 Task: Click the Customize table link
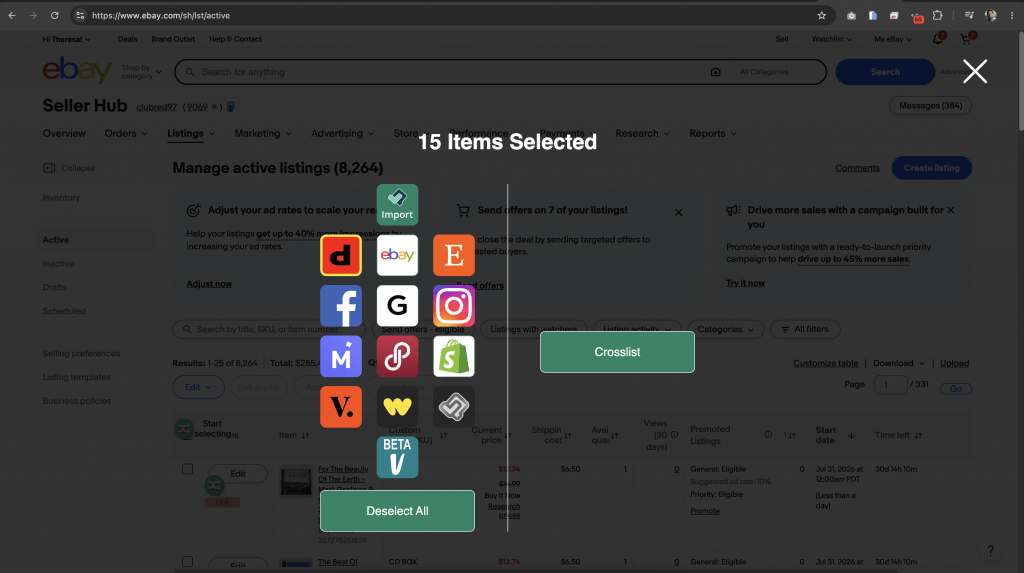pos(825,363)
